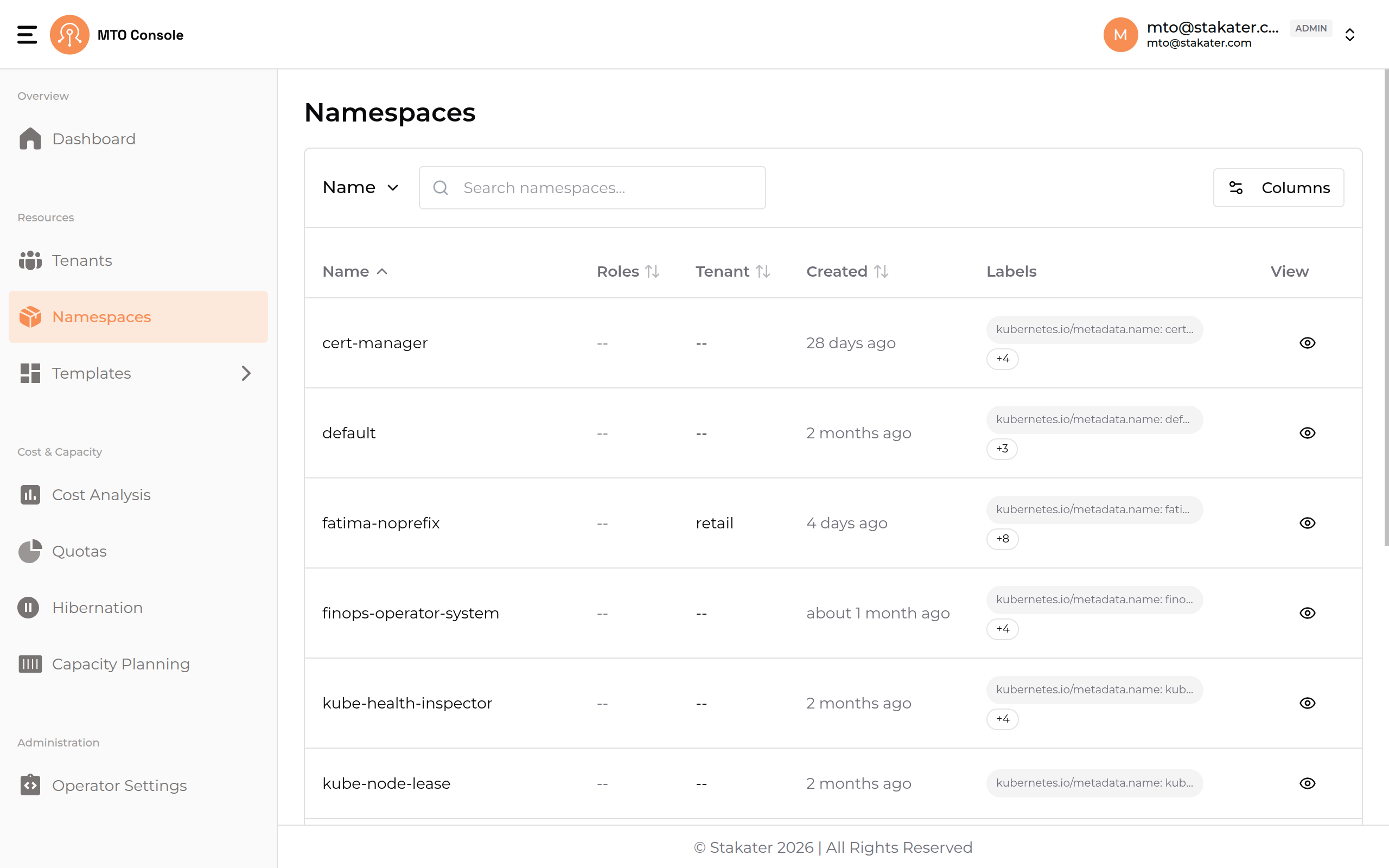This screenshot has height=868, width=1389.
Task: Click the Operator Settings icon
Action: coord(30,784)
